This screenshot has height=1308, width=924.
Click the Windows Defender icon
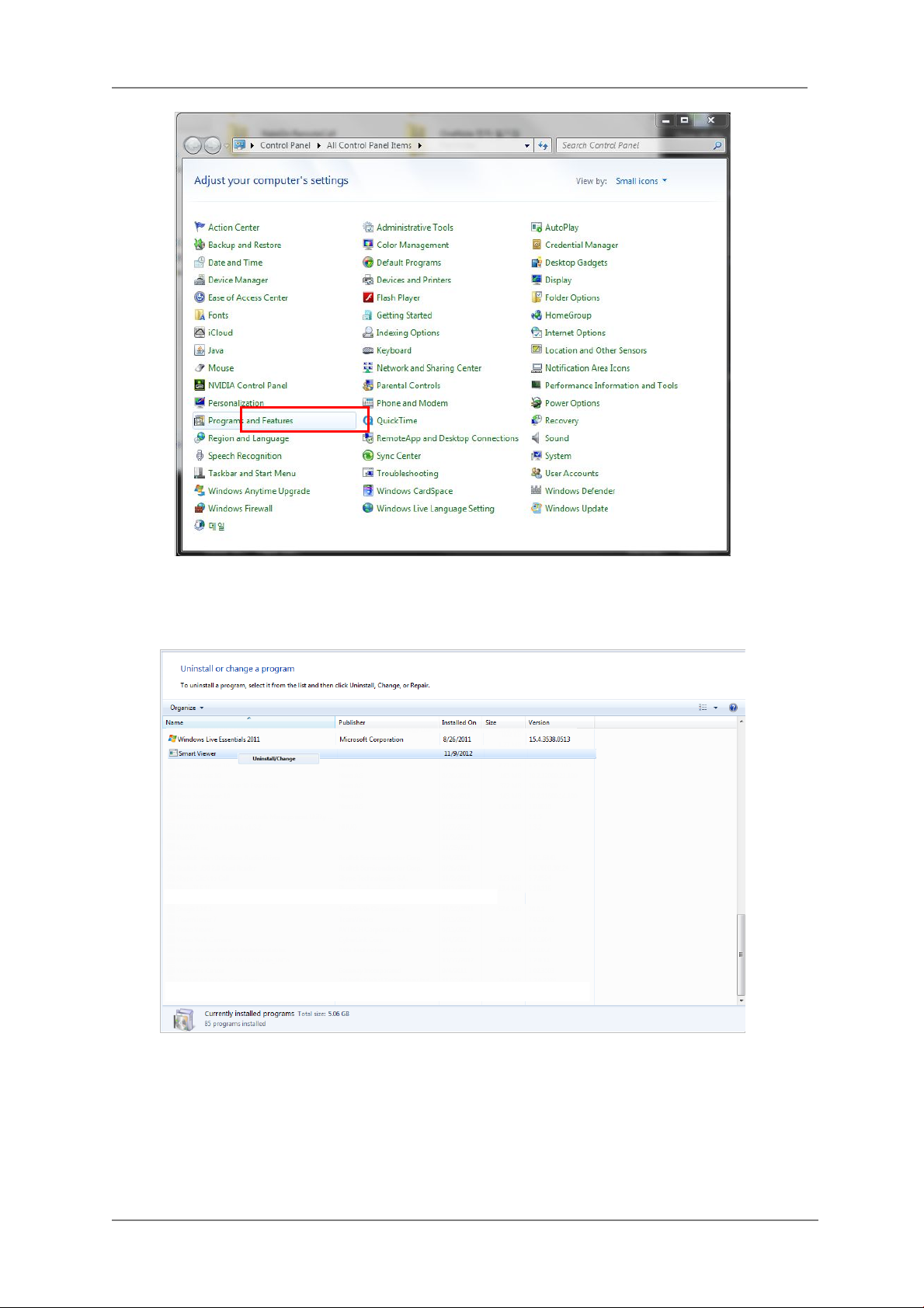click(x=537, y=491)
